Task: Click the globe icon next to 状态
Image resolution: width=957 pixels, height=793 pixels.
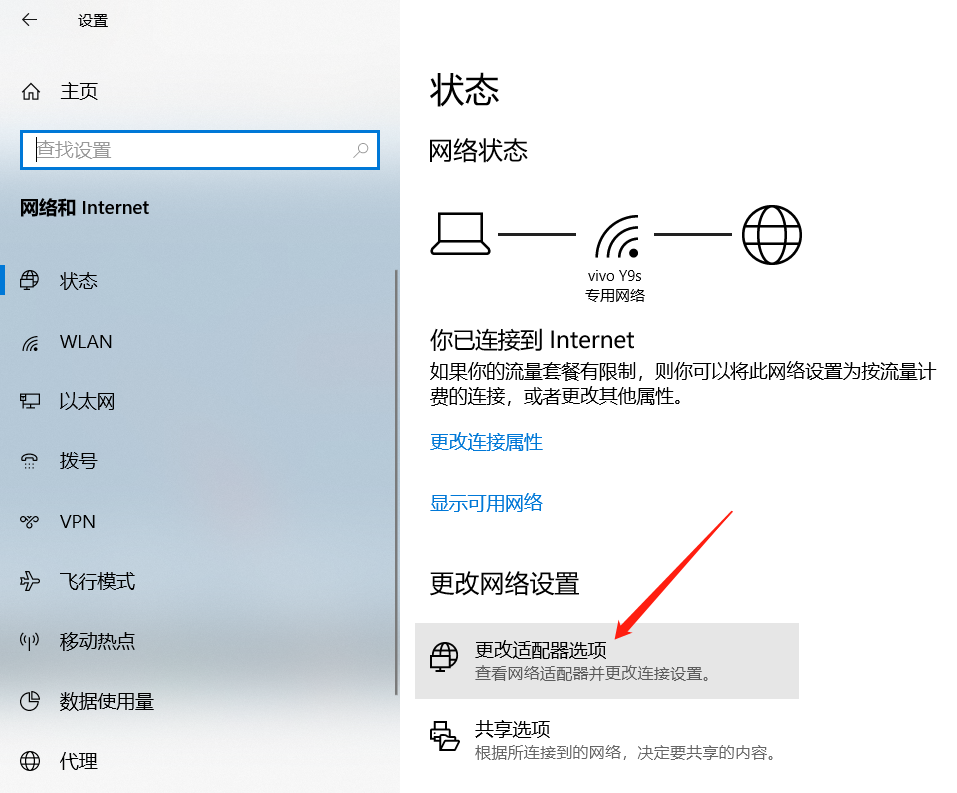Action: click(29, 281)
